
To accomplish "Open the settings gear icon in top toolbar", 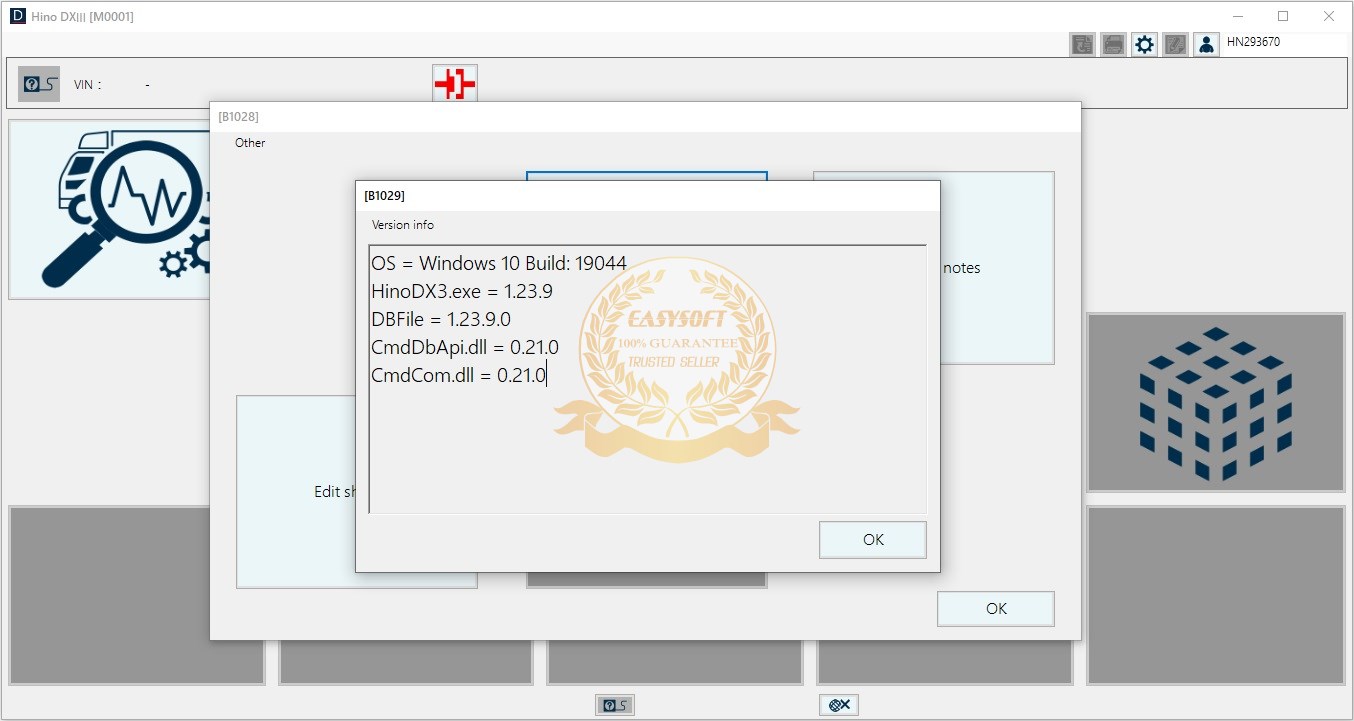I will 1144,45.
